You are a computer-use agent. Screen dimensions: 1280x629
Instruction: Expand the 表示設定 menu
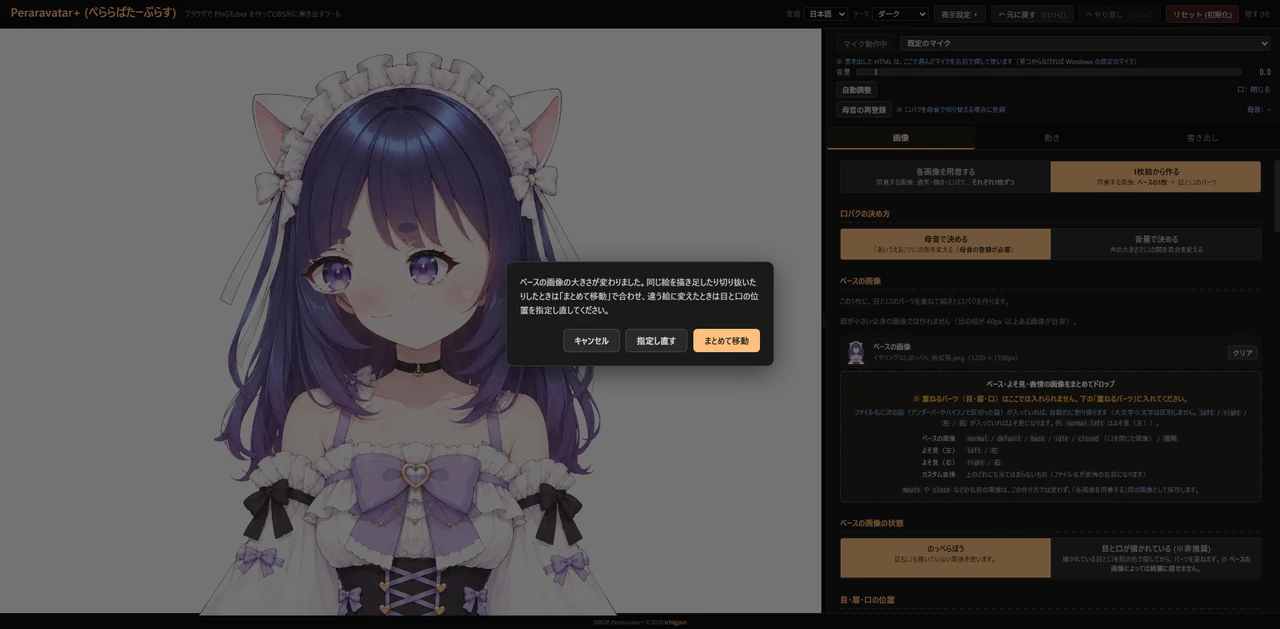point(959,14)
